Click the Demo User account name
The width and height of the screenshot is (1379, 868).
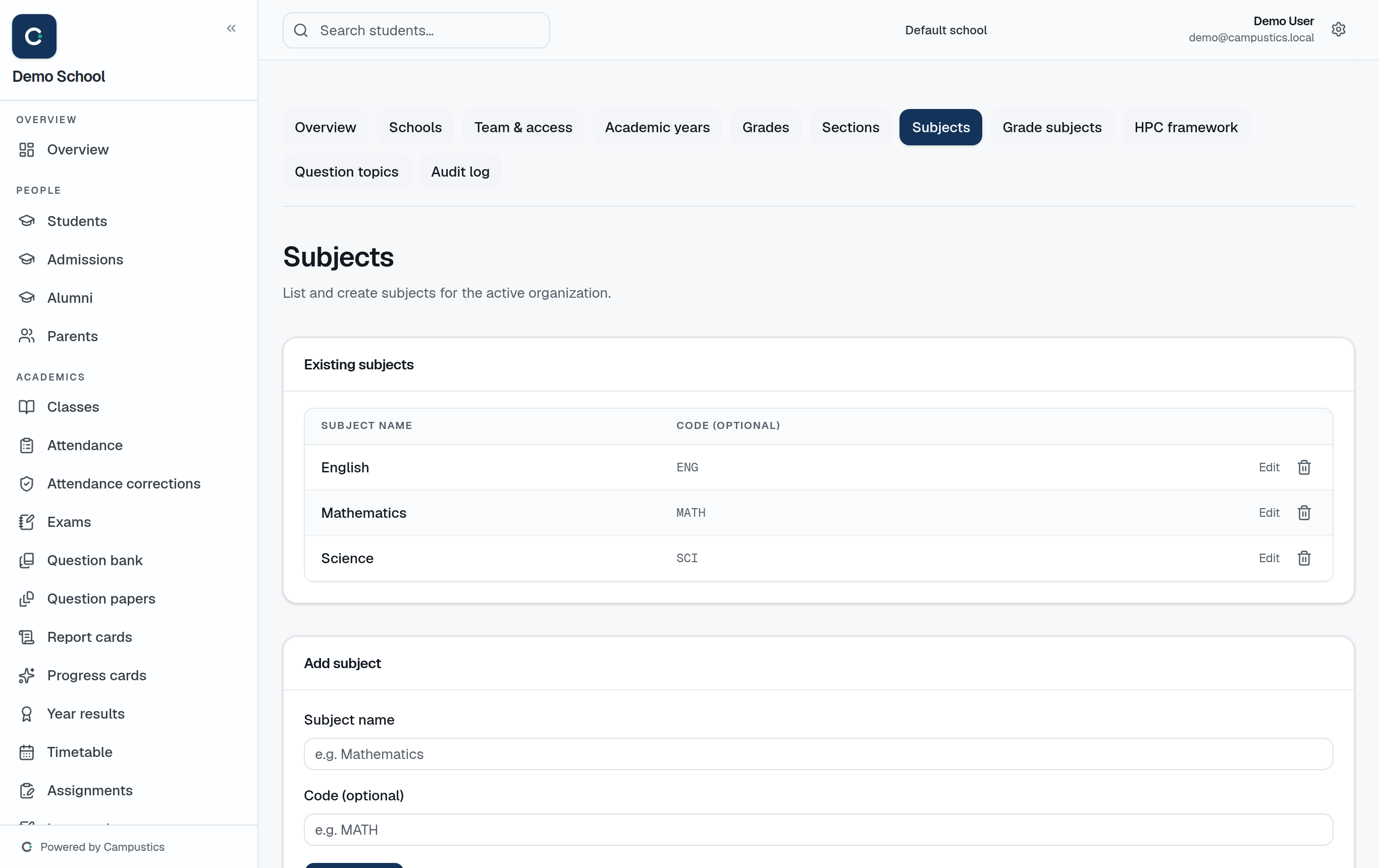[1284, 21]
